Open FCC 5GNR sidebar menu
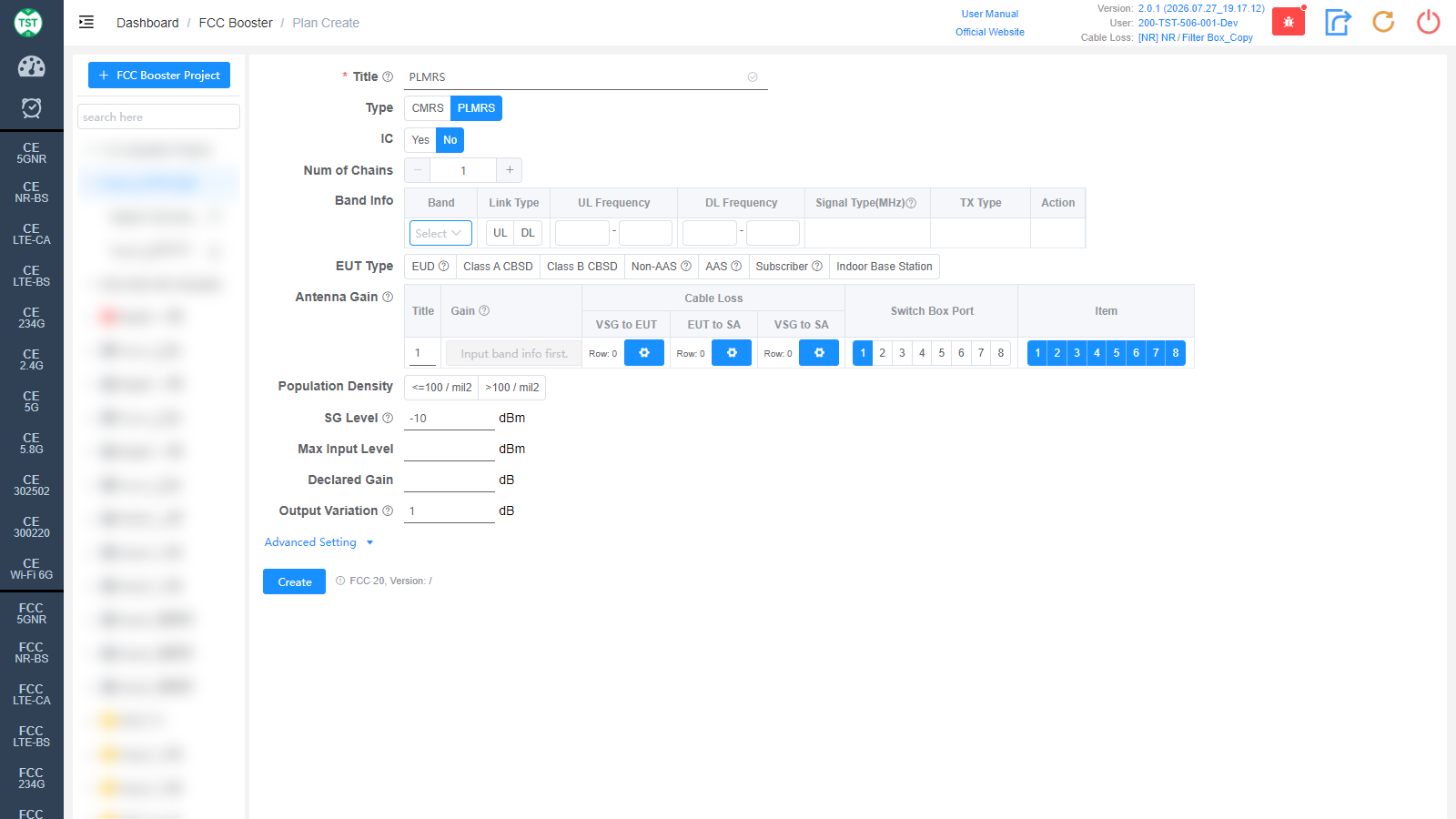The height and width of the screenshot is (819, 1456). [x=31, y=613]
